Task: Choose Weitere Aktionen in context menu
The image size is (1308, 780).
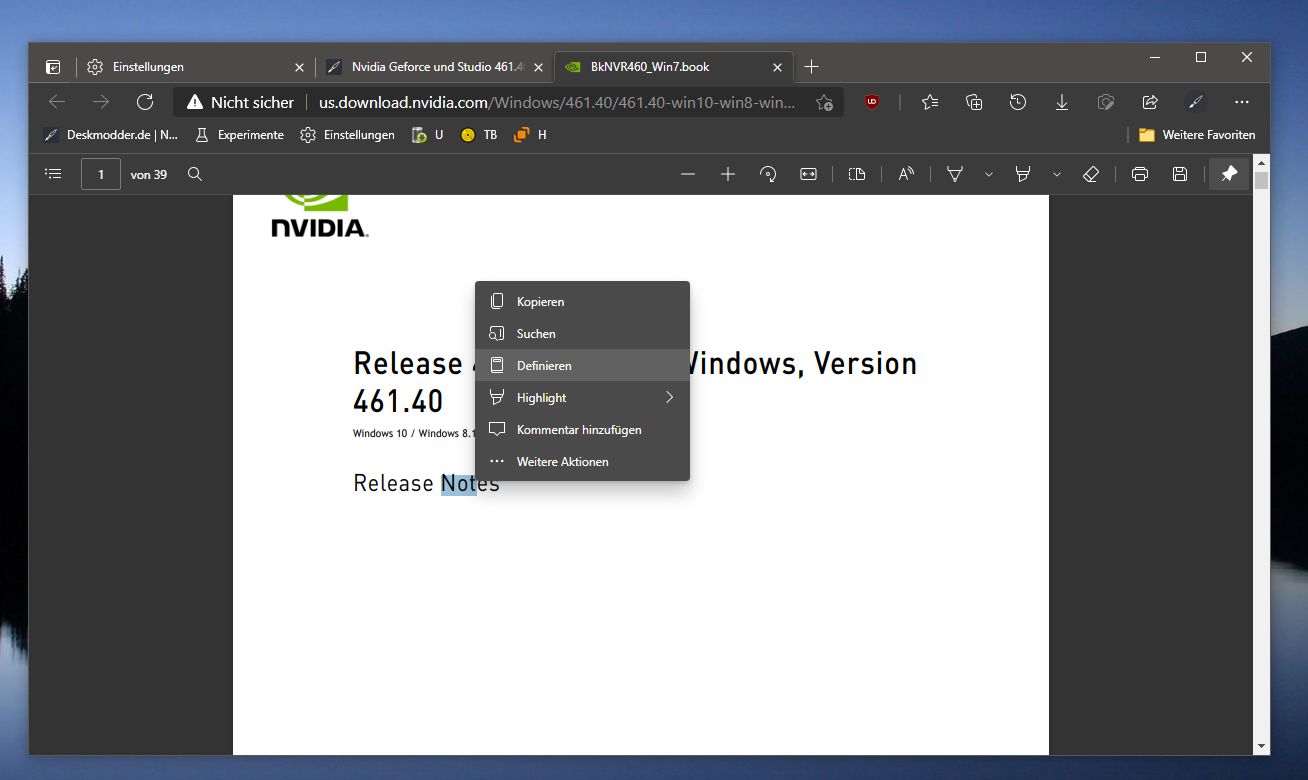Action: point(582,462)
